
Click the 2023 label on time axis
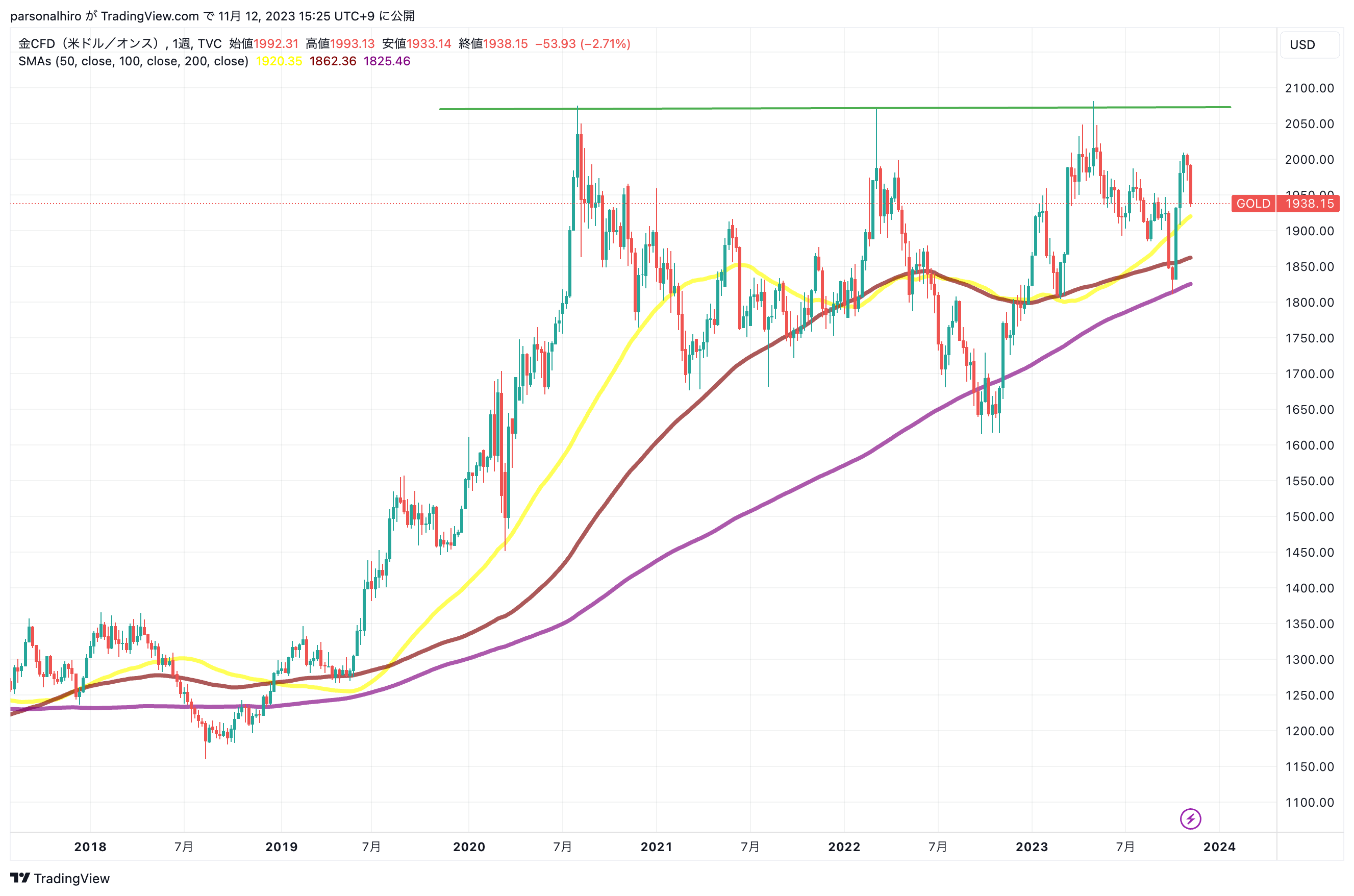[1031, 847]
